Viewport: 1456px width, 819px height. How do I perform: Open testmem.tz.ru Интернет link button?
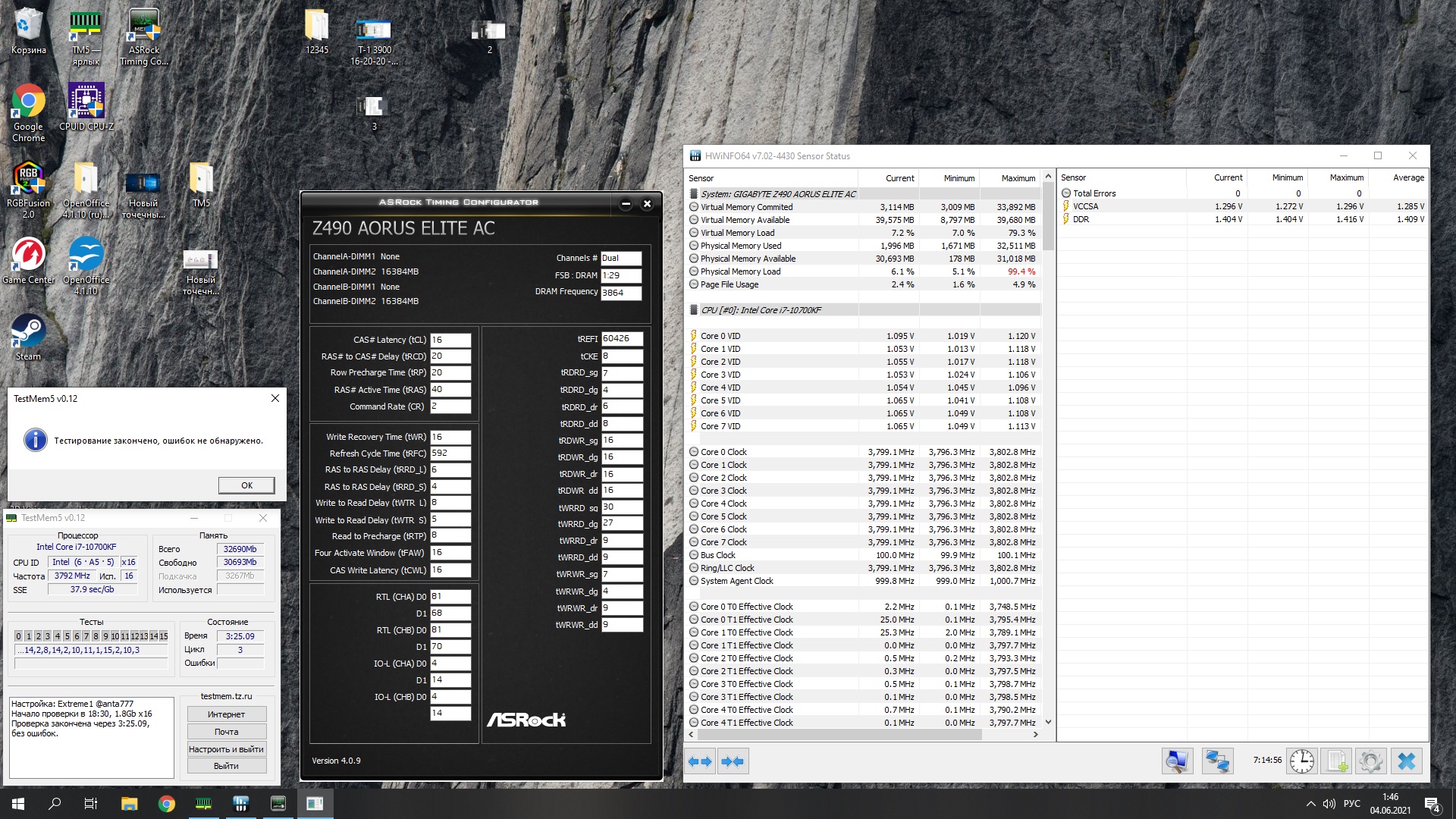[226, 714]
